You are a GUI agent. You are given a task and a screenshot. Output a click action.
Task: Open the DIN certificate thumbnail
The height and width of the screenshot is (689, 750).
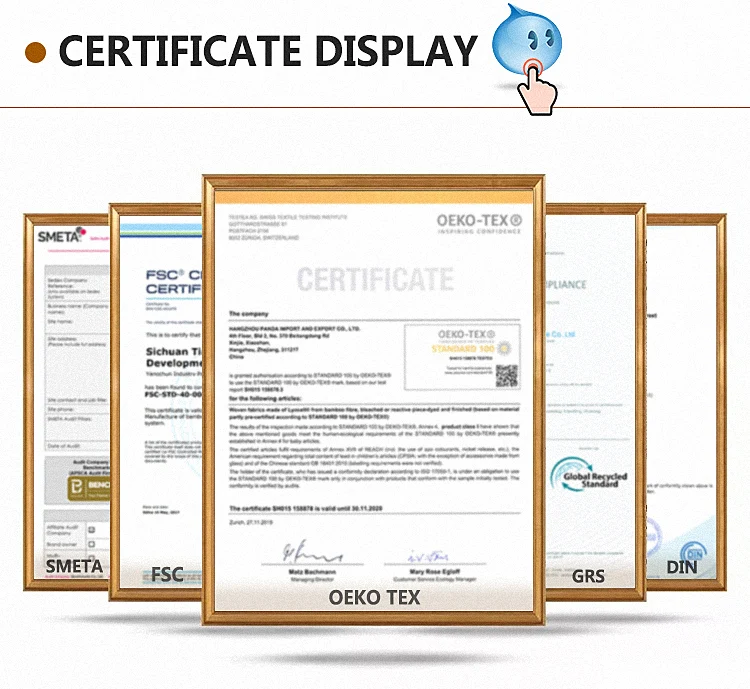(686, 402)
